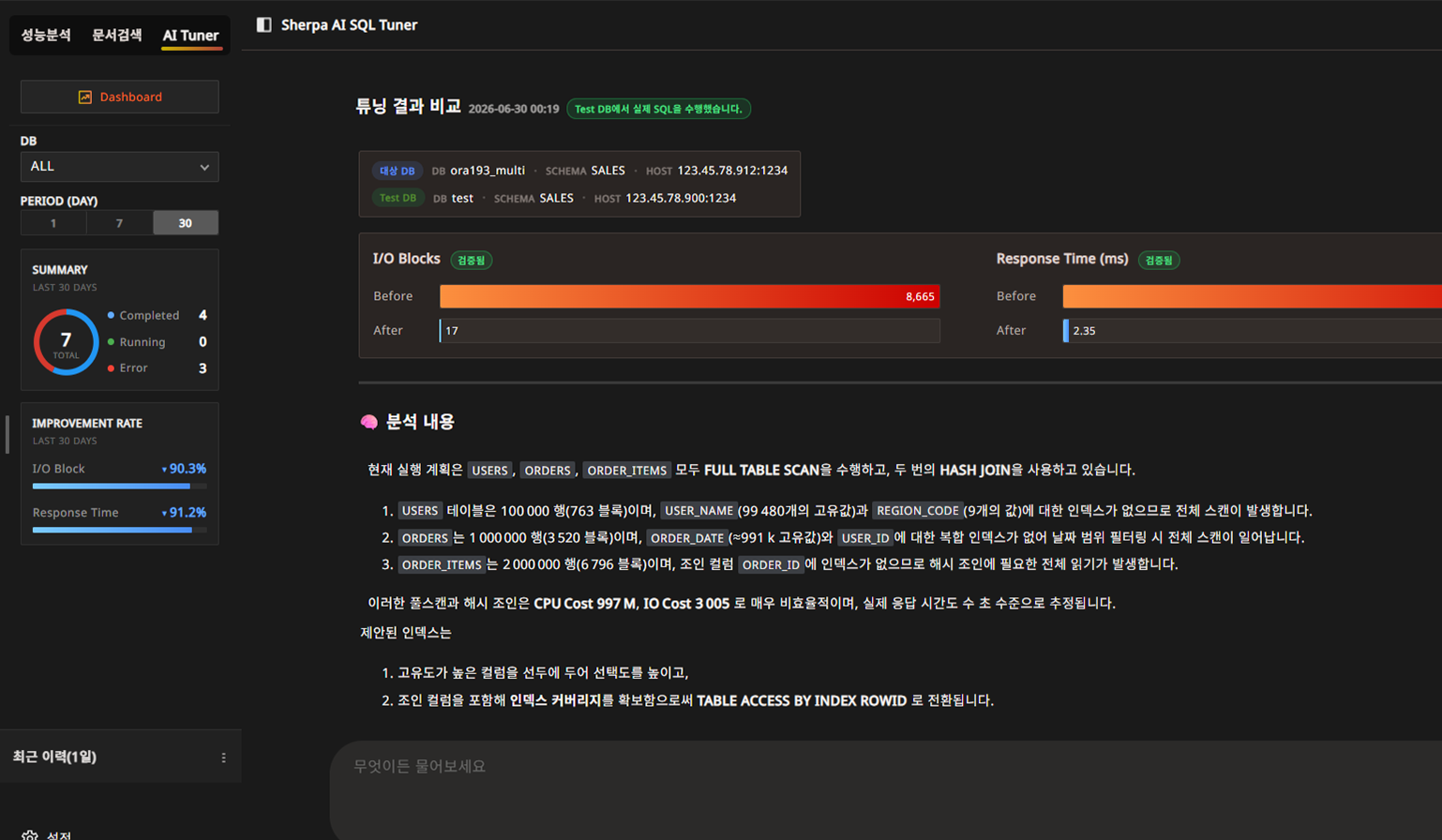Click the Dashboard chart icon

coord(85,97)
